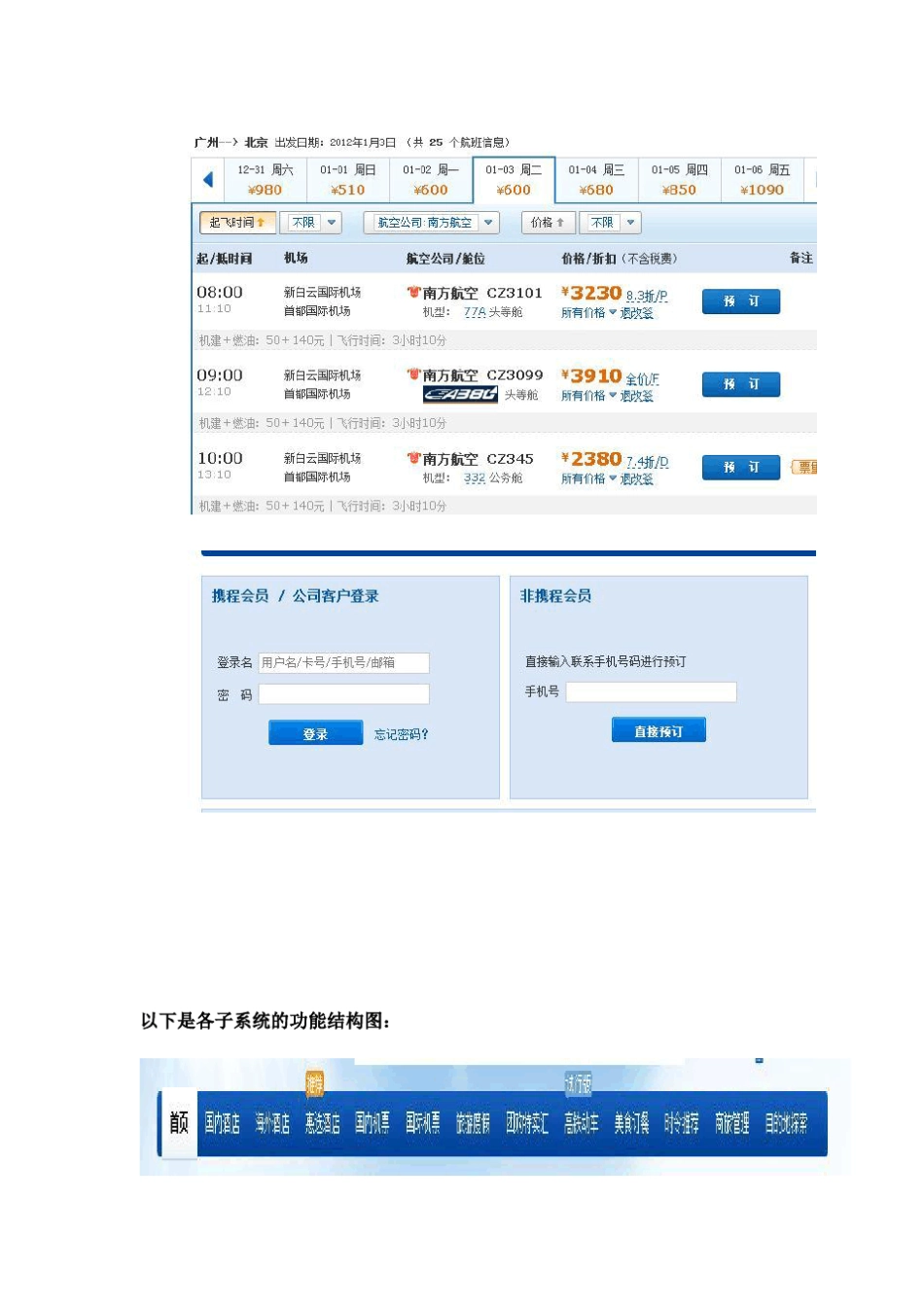Sort flights by 起飞时间 departure time
Viewport: 924px width, 1307px height.
tap(237, 223)
